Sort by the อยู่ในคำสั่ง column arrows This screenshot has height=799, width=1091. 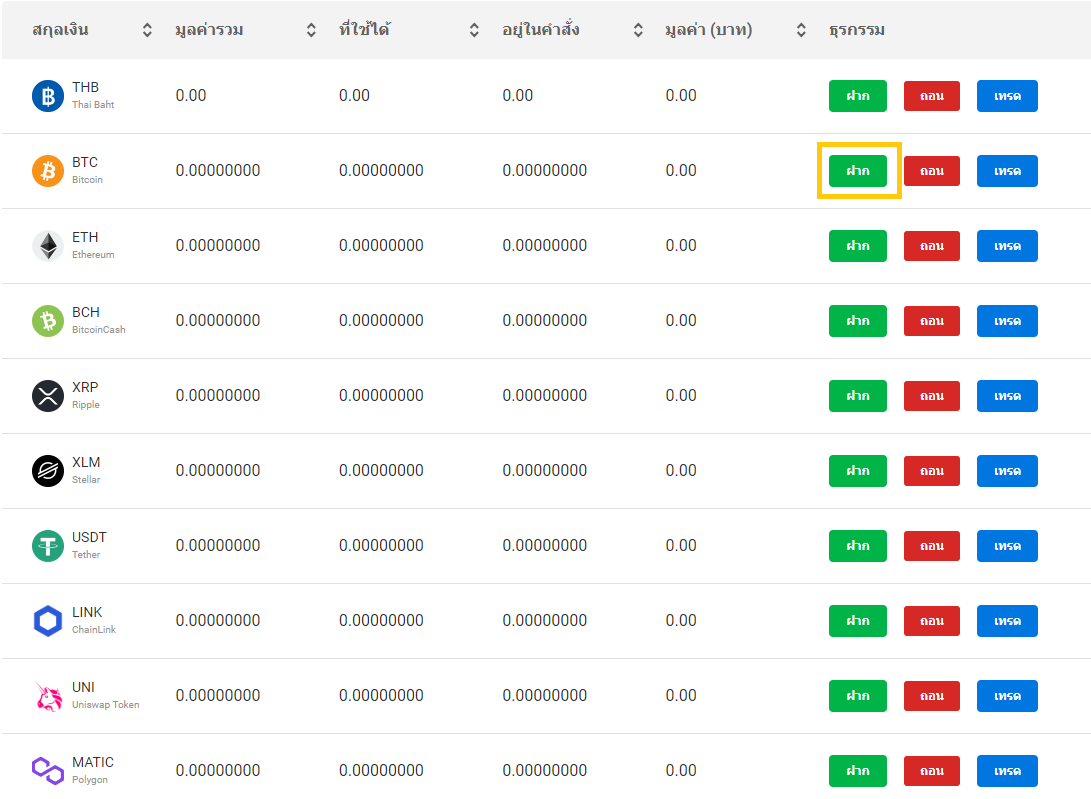coord(637,30)
